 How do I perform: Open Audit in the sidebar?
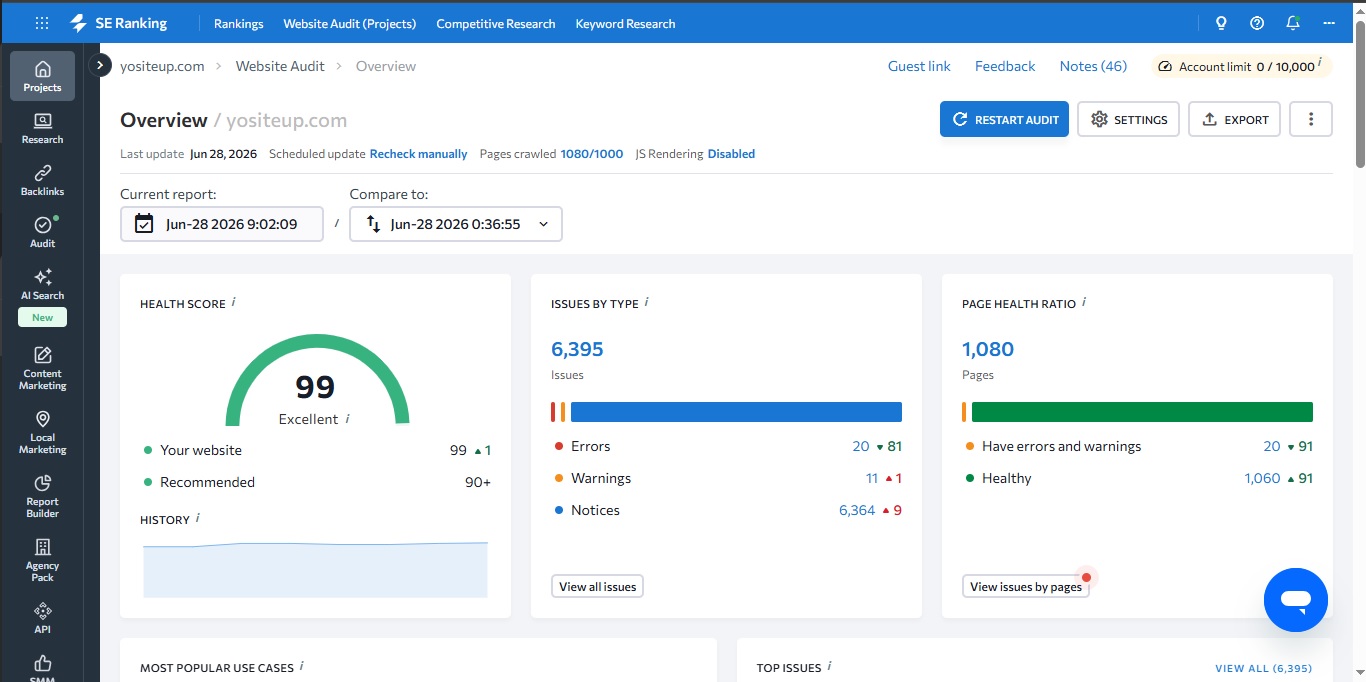pyautogui.click(x=42, y=232)
